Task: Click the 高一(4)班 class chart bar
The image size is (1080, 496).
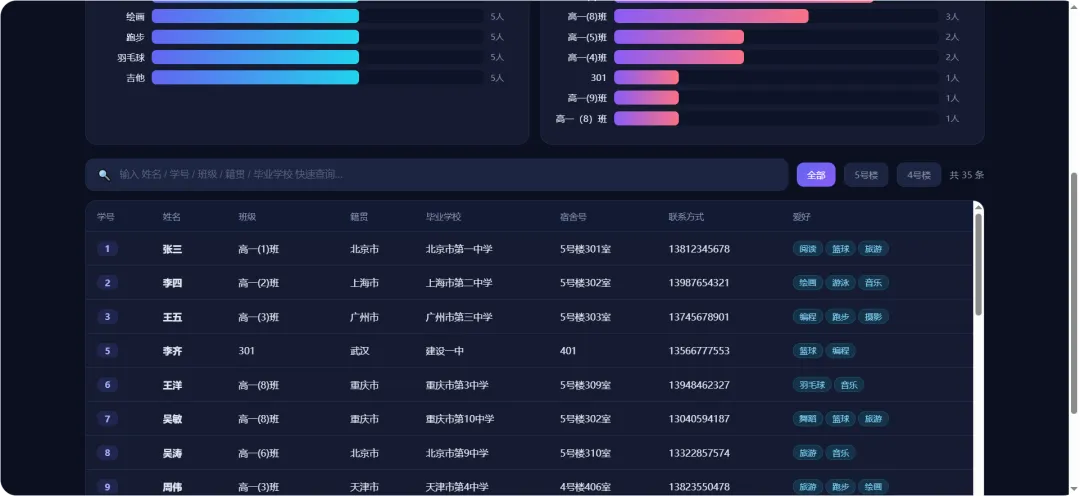Action: (679, 57)
